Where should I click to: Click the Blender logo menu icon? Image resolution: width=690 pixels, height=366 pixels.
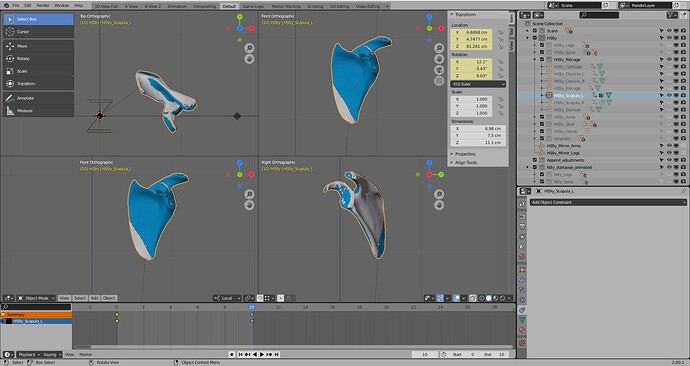point(6,5)
